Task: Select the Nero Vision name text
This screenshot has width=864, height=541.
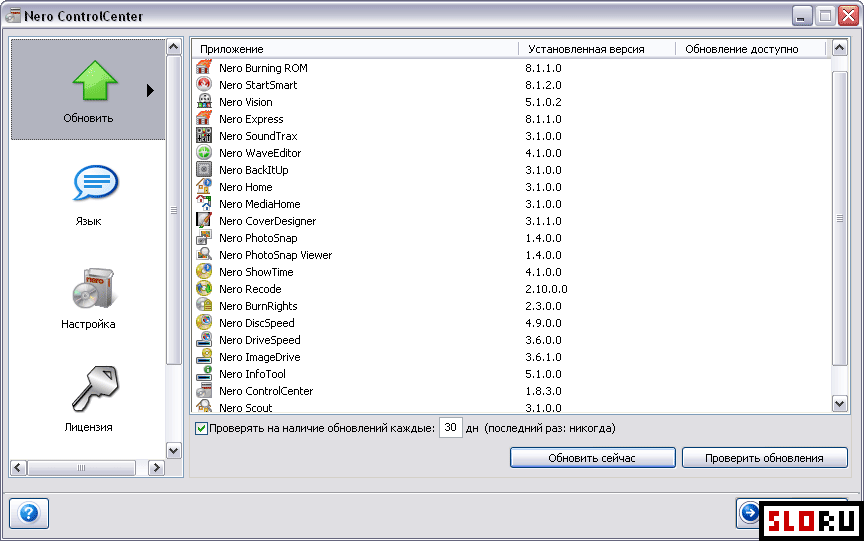Action: tap(246, 102)
